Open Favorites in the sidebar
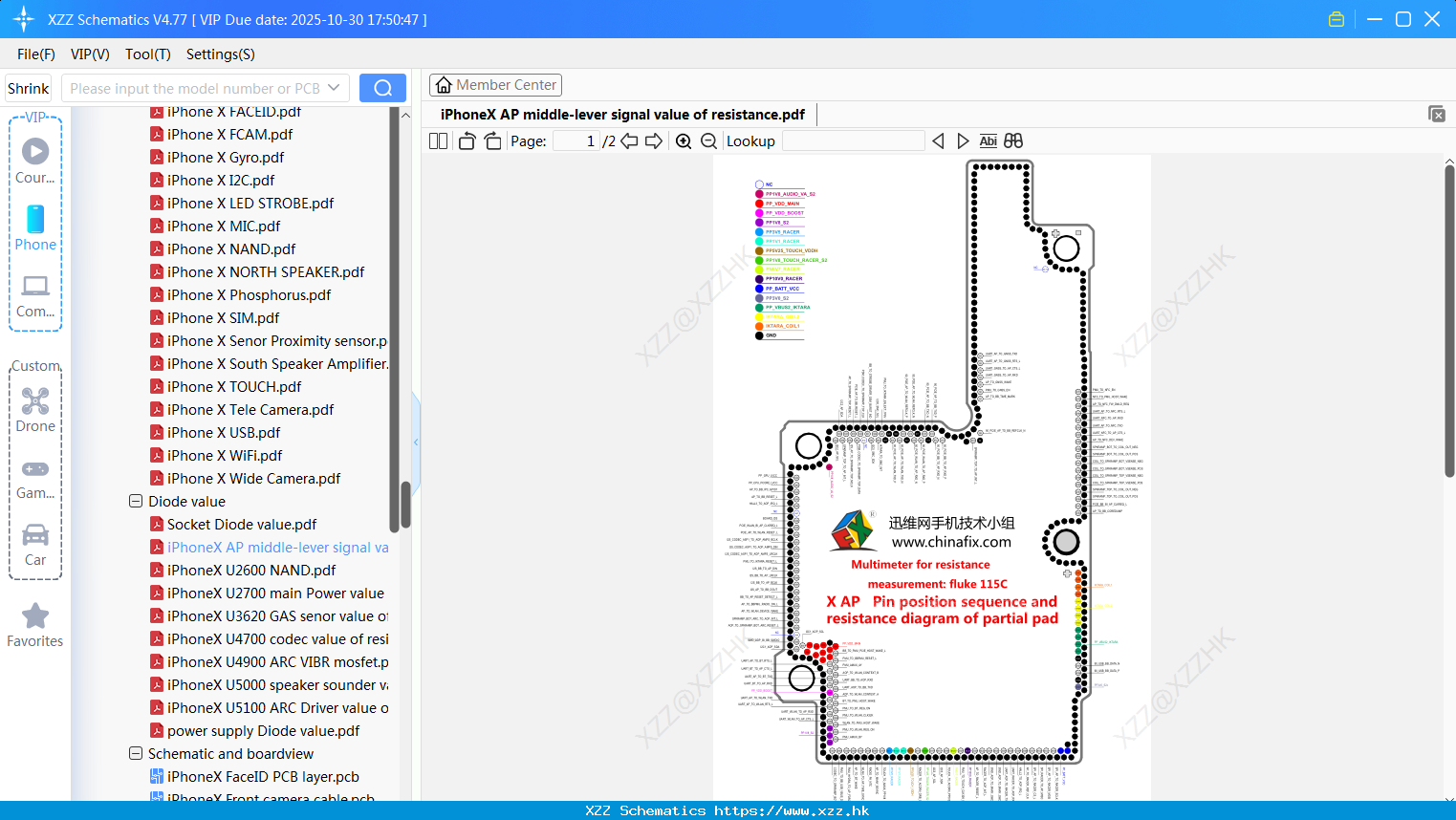The width and height of the screenshot is (1456, 820). [35, 626]
